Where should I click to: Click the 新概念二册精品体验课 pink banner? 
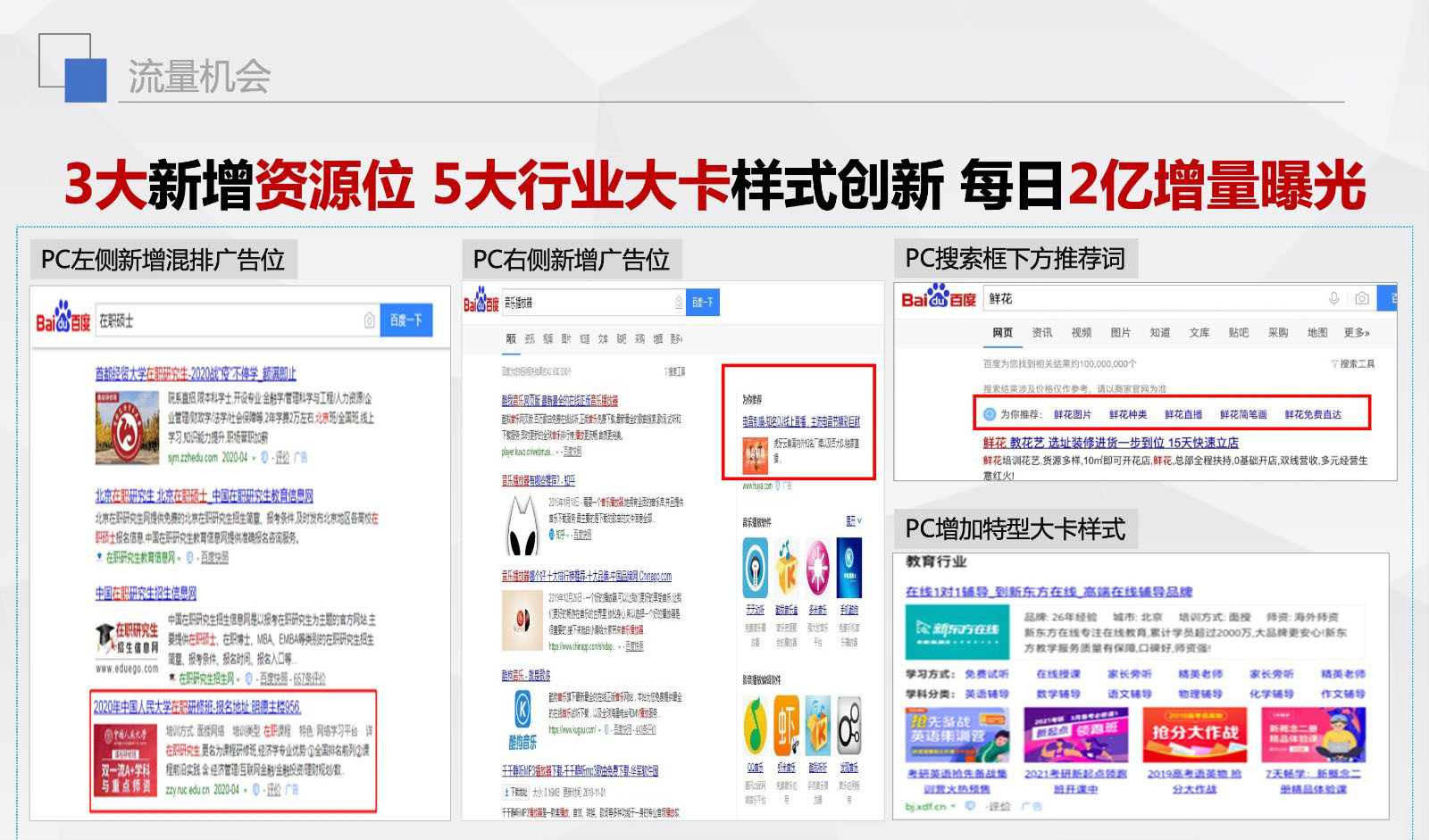click(x=1313, y=736)
